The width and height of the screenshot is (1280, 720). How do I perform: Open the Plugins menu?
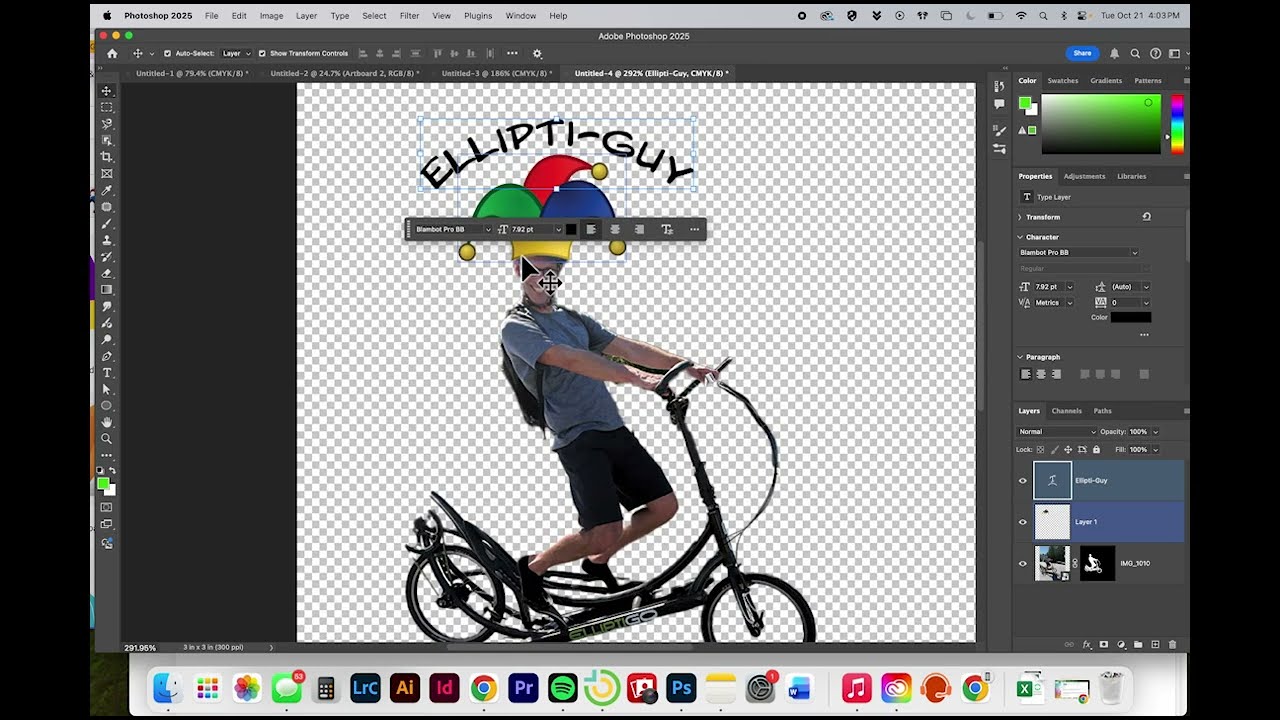point(478,16)
